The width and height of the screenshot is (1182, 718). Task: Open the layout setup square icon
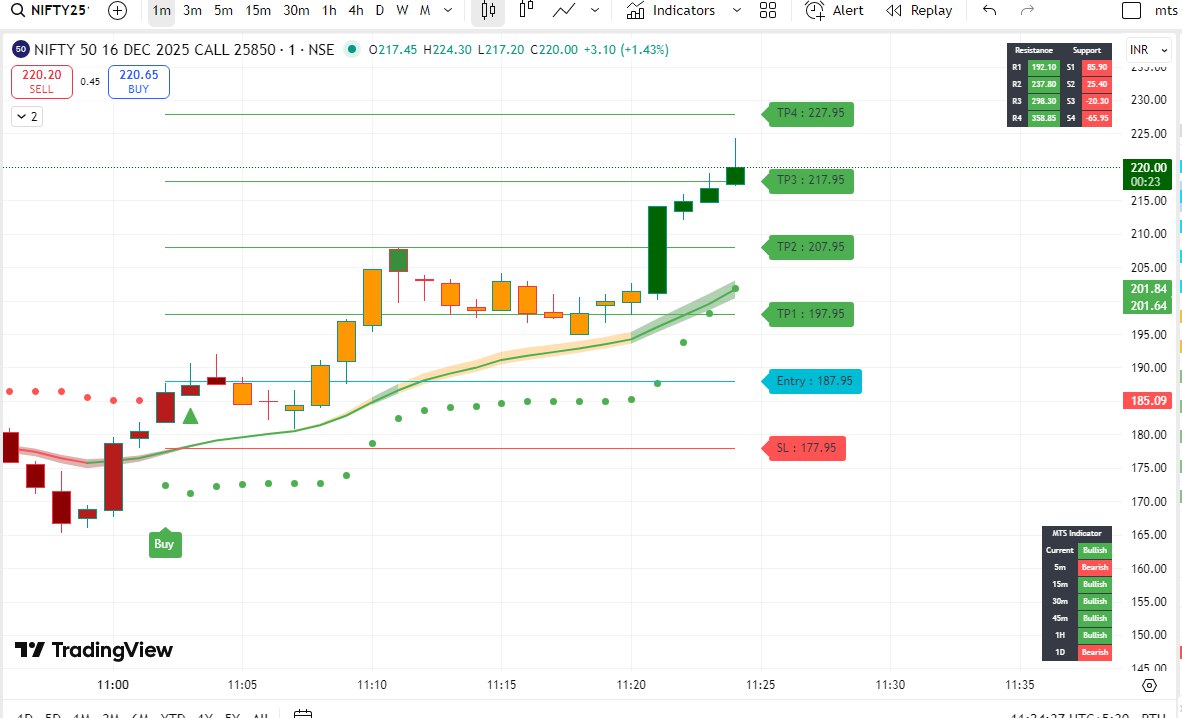(x=1131, y=11)
